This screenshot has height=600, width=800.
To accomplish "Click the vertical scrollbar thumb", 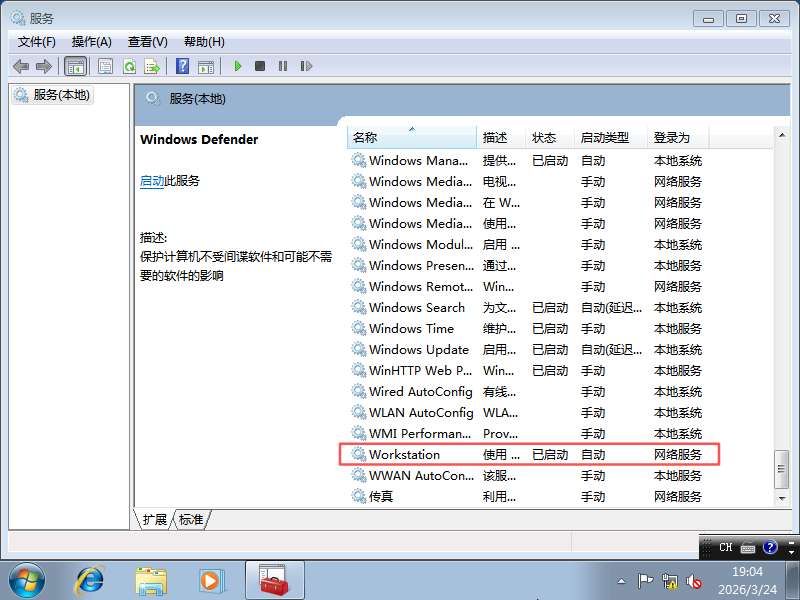I will [782, 469].
